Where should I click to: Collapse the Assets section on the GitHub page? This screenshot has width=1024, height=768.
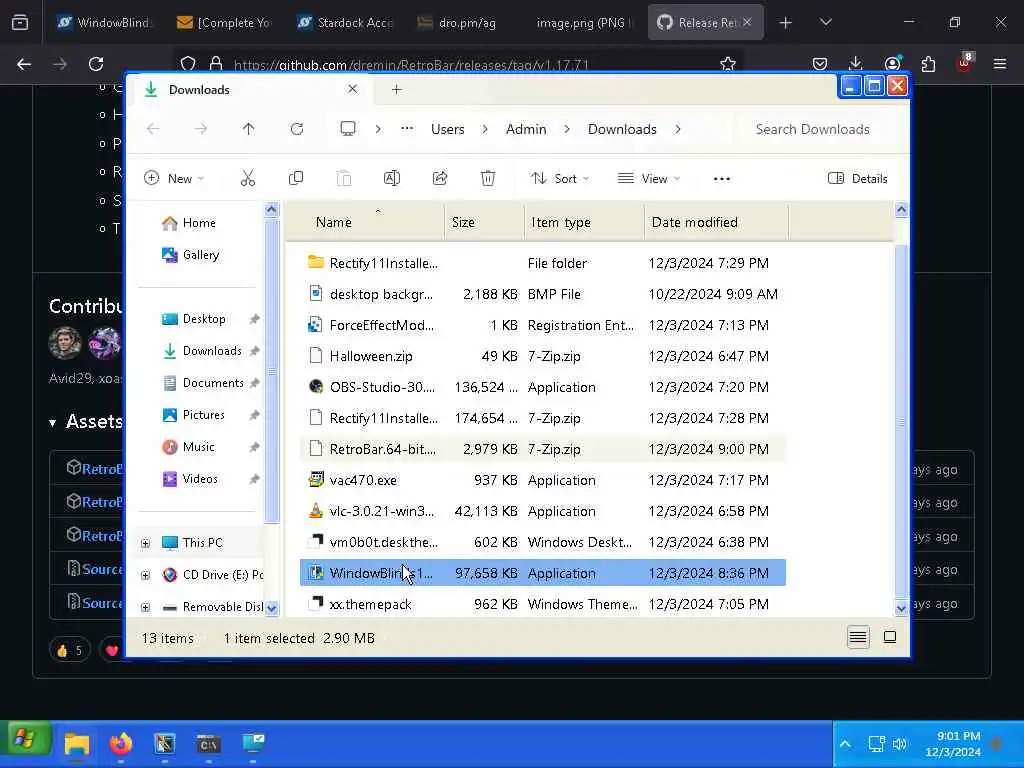coord(52,423)
